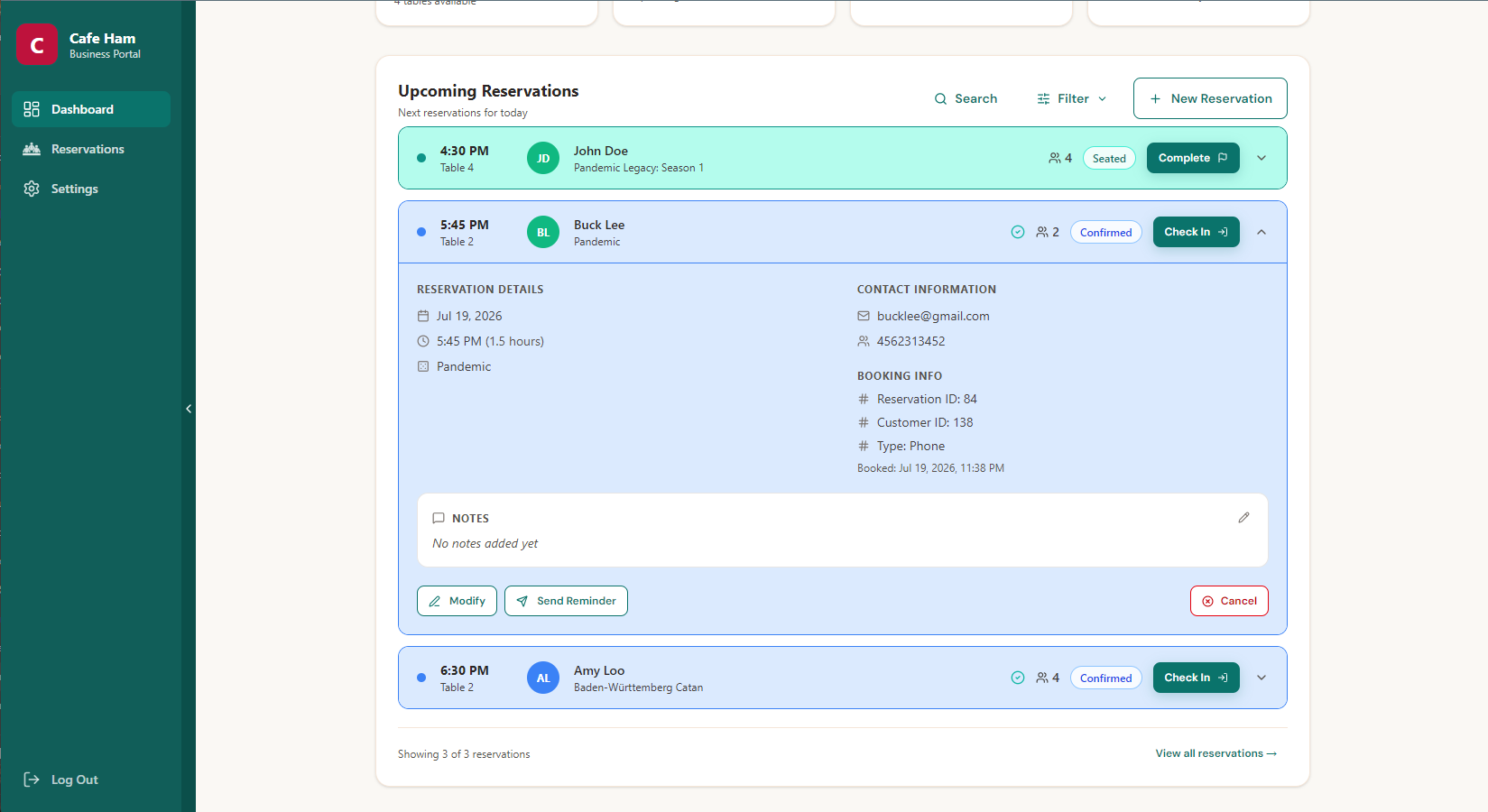The width and height of the screenshot is (1488, 812).
Task: Click Baden-Württemberg Catan game text
Action: click(638, 687)
